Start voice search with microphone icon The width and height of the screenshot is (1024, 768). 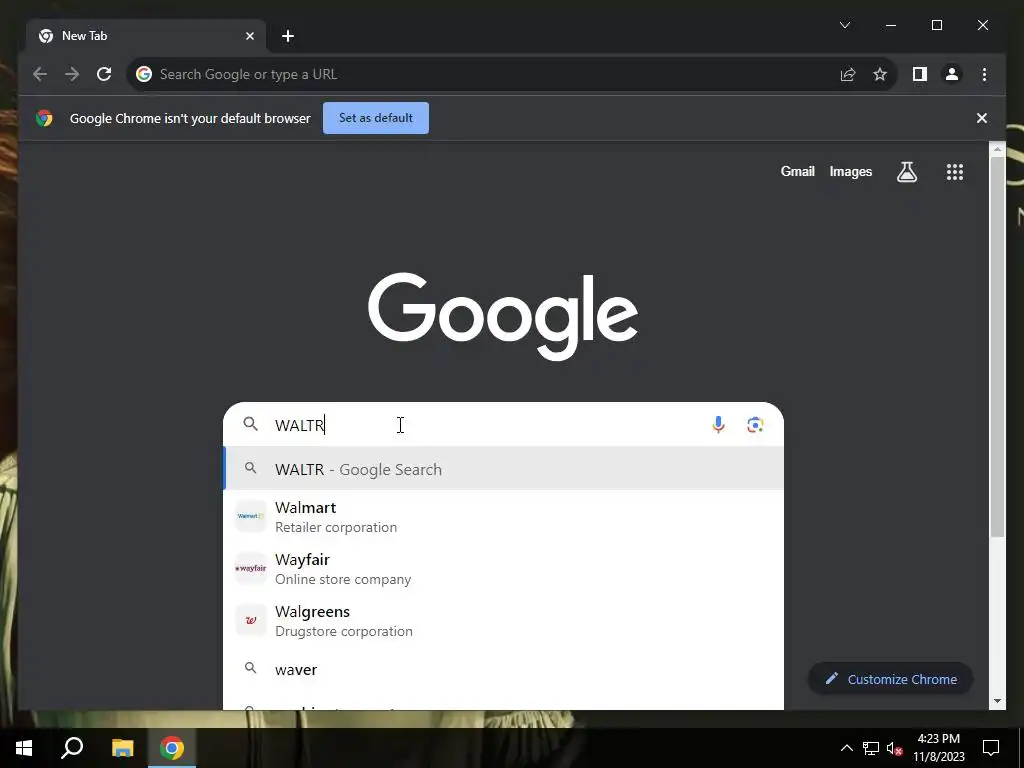pos(718,424)
